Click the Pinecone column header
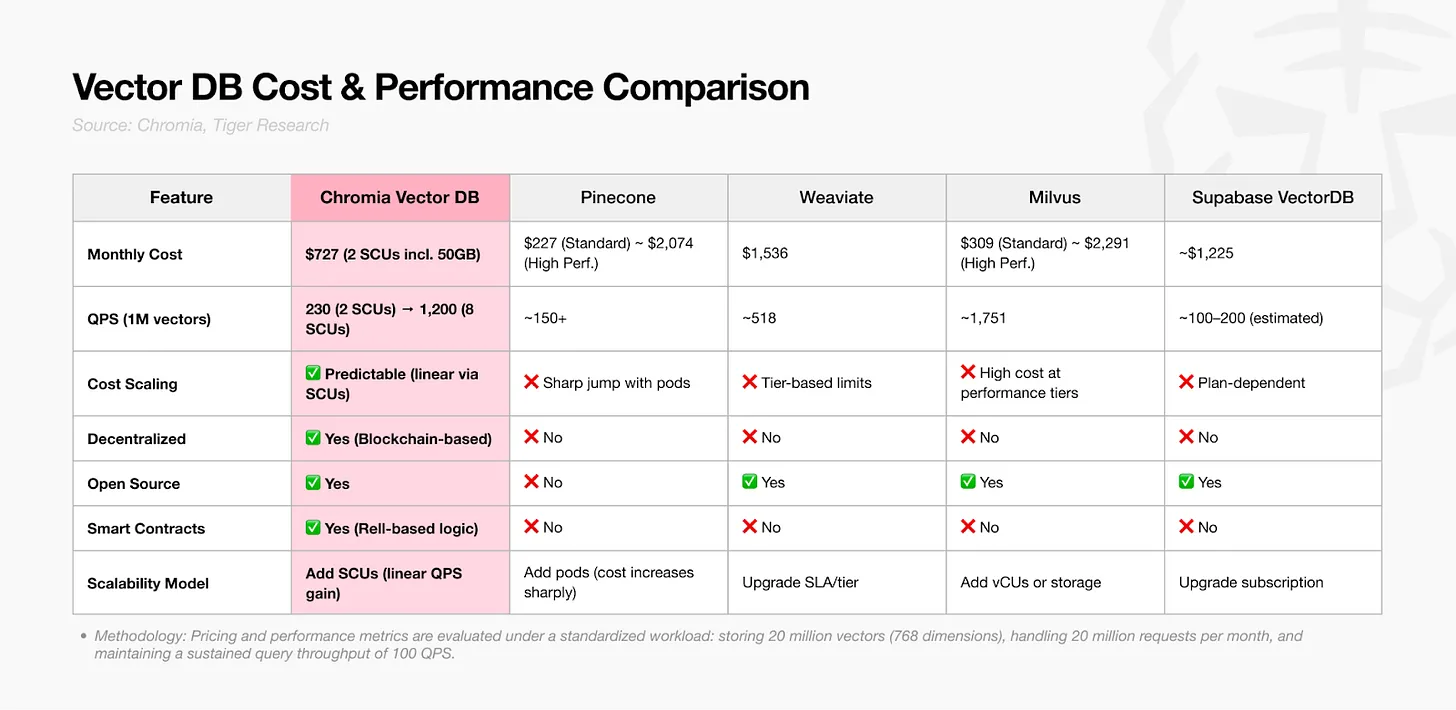 click(x=618, y=198)
